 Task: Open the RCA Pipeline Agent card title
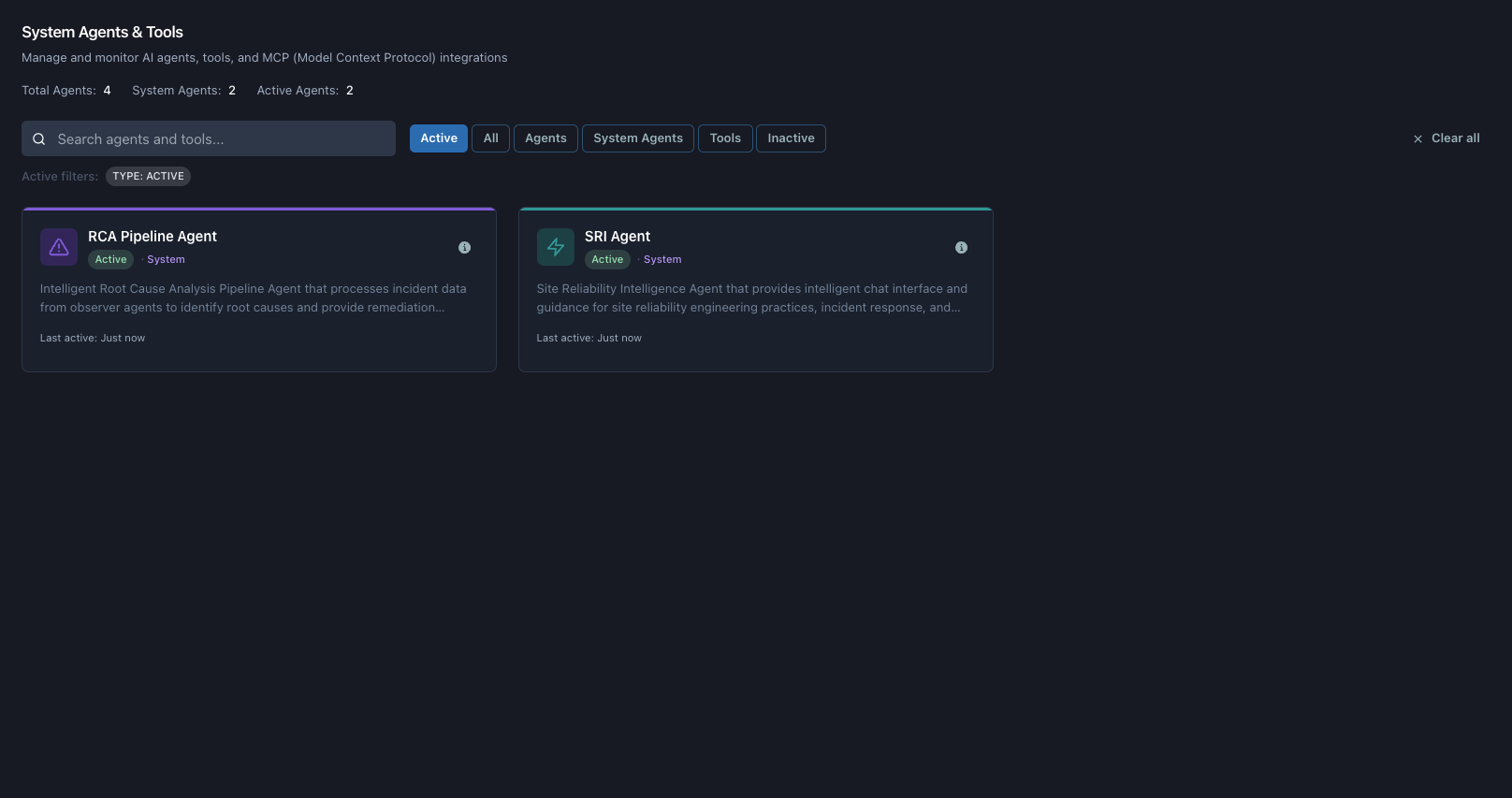153,237
